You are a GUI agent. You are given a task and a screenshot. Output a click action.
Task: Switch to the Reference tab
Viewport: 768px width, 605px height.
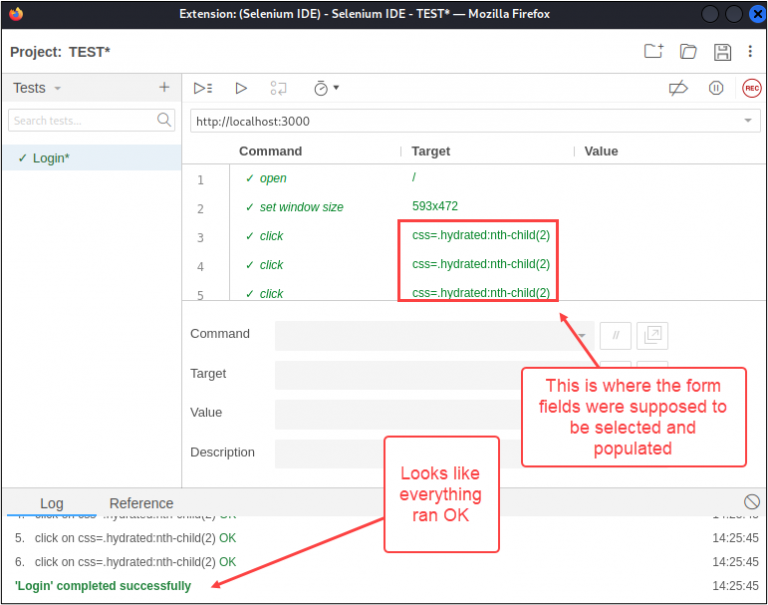pos(141,503)
